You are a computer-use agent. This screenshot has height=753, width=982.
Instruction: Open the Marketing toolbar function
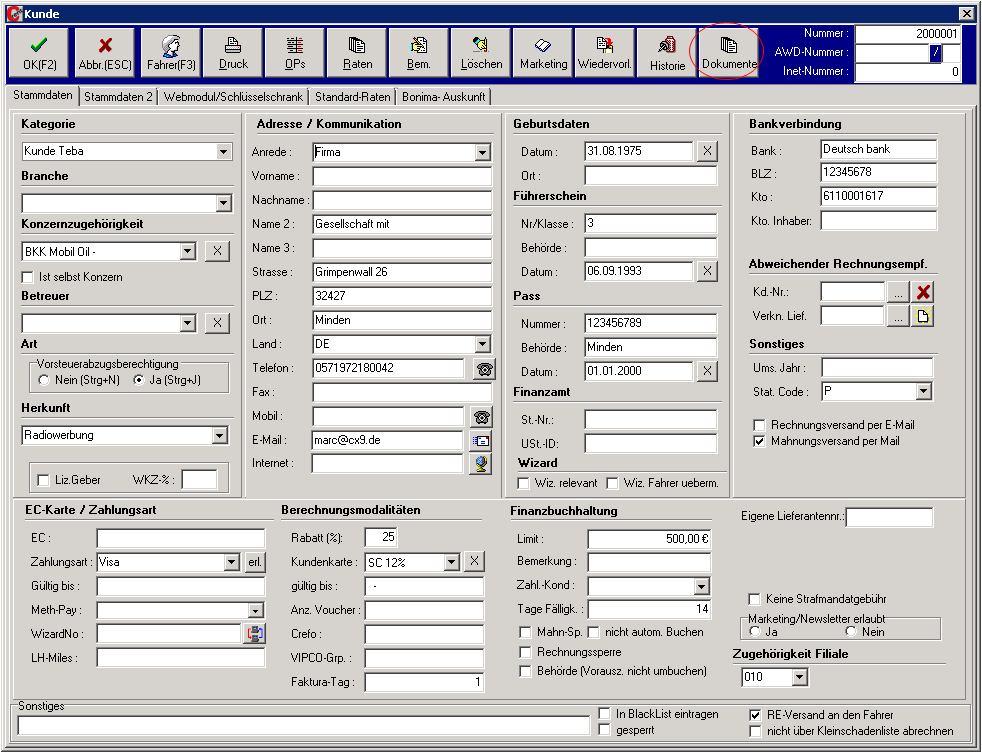coord(542,52)
